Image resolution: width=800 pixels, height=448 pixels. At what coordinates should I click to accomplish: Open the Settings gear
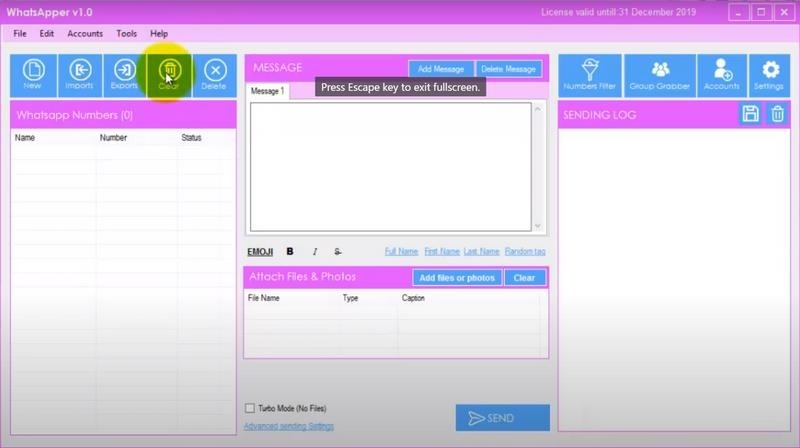769,76
